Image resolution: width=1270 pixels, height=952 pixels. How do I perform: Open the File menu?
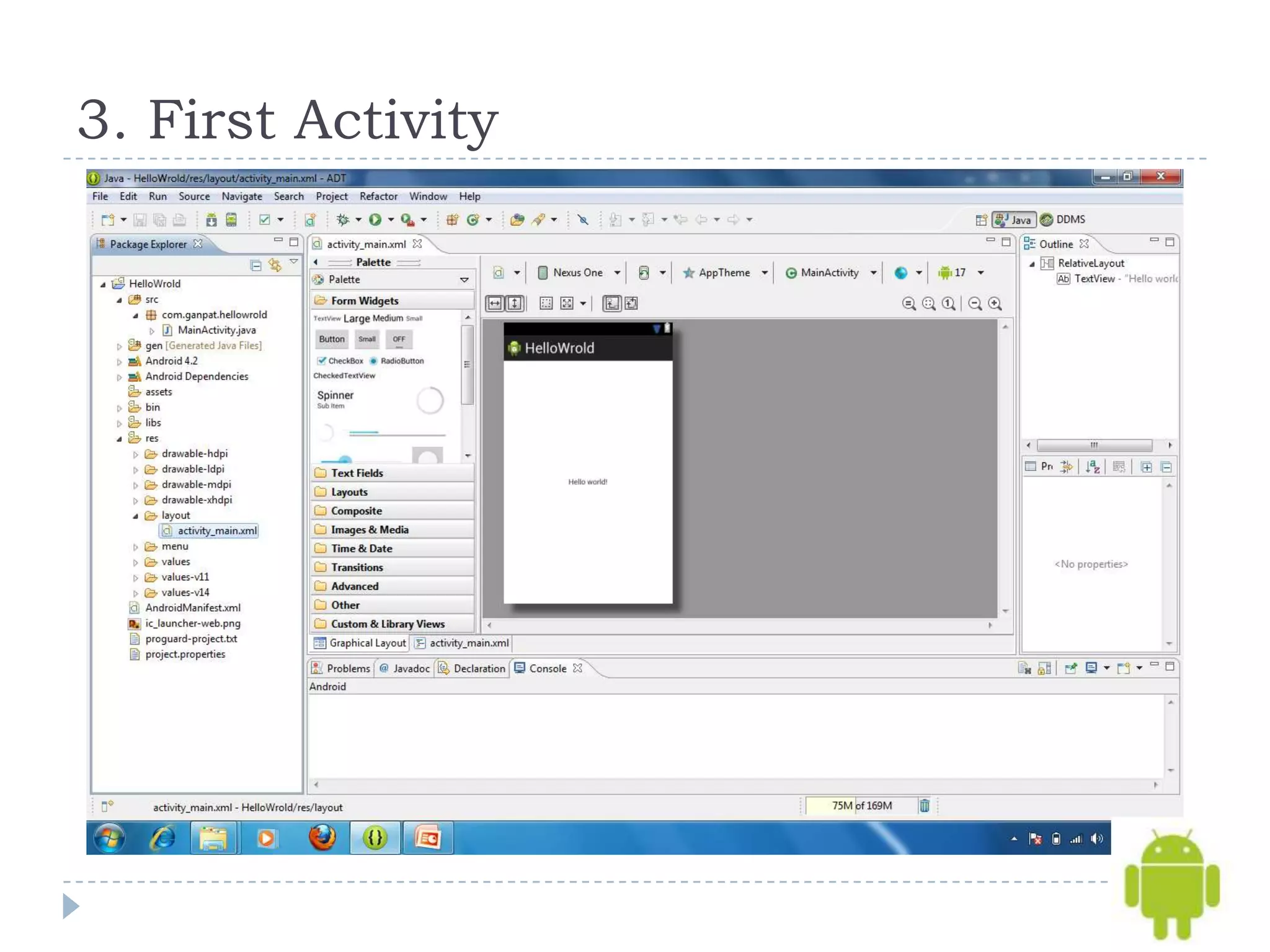point(100,196)
